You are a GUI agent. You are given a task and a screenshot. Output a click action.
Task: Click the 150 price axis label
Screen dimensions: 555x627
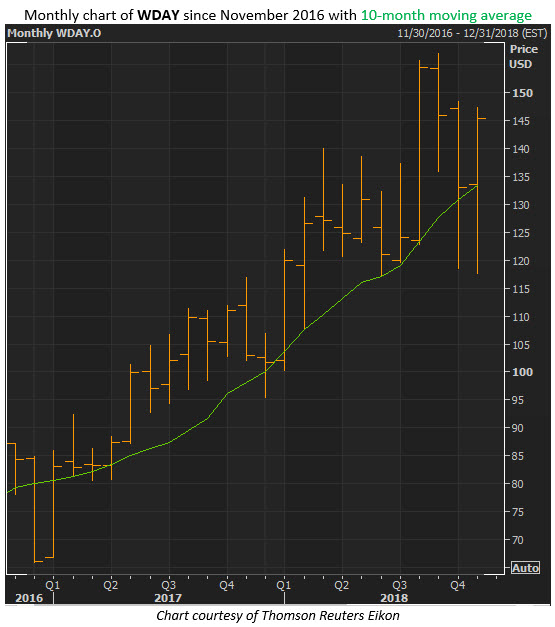(x=523, y=93)
